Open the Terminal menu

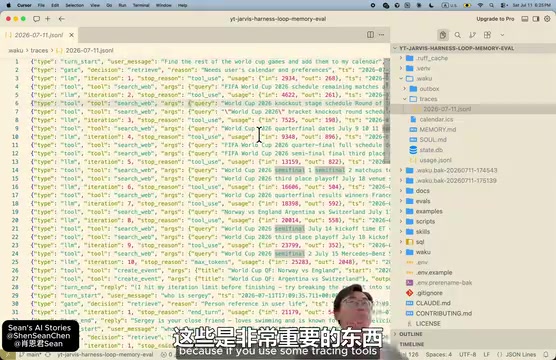tap(141, 5)
